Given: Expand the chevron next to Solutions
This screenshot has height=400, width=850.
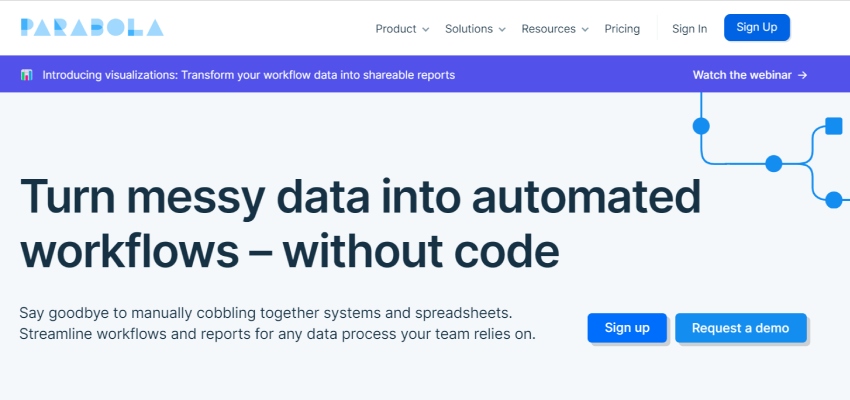Looking at the screenshot, I should pyautogui.click(x=502, y=30).
